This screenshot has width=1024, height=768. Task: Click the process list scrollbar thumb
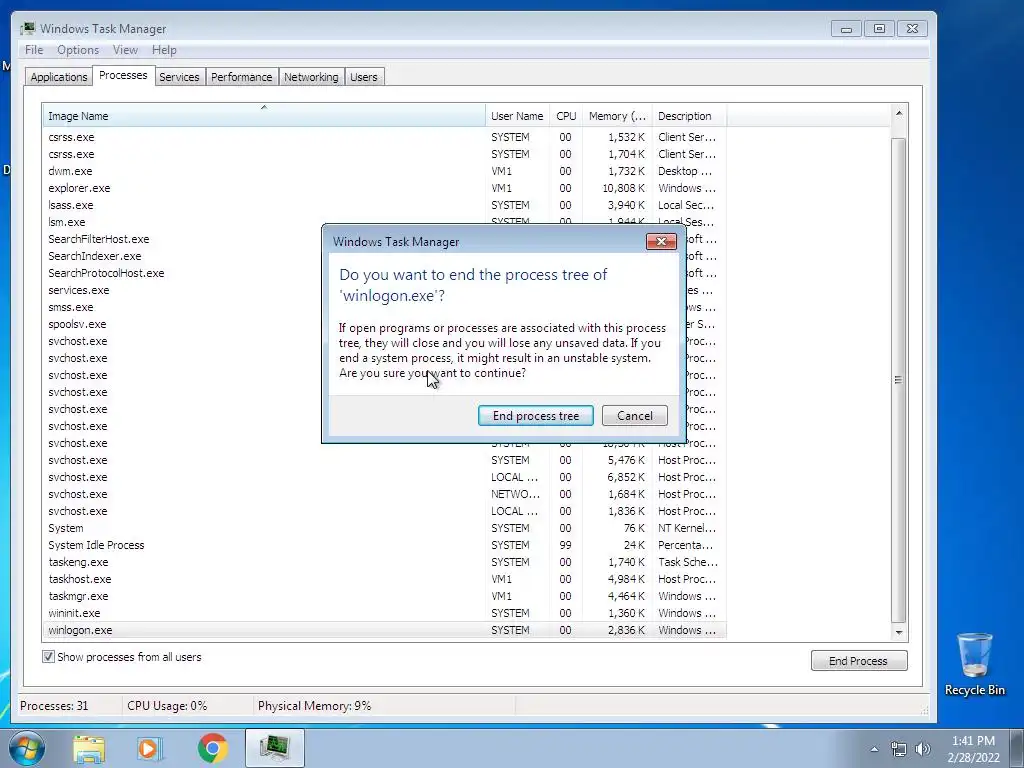click(899, 379)
